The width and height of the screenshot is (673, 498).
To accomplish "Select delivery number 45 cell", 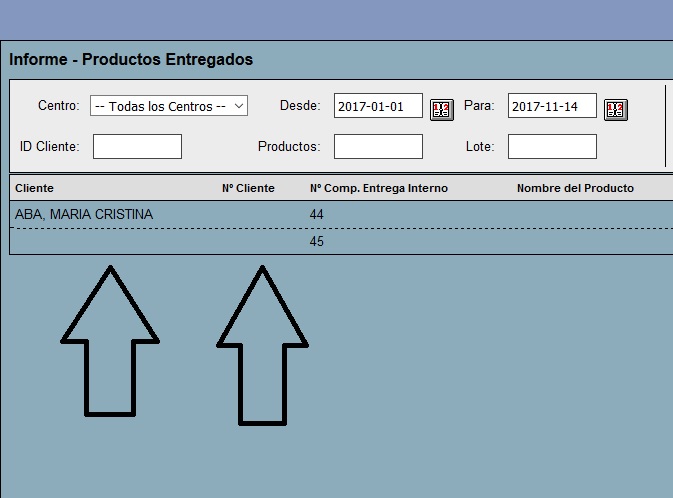I will click(316, 241).
